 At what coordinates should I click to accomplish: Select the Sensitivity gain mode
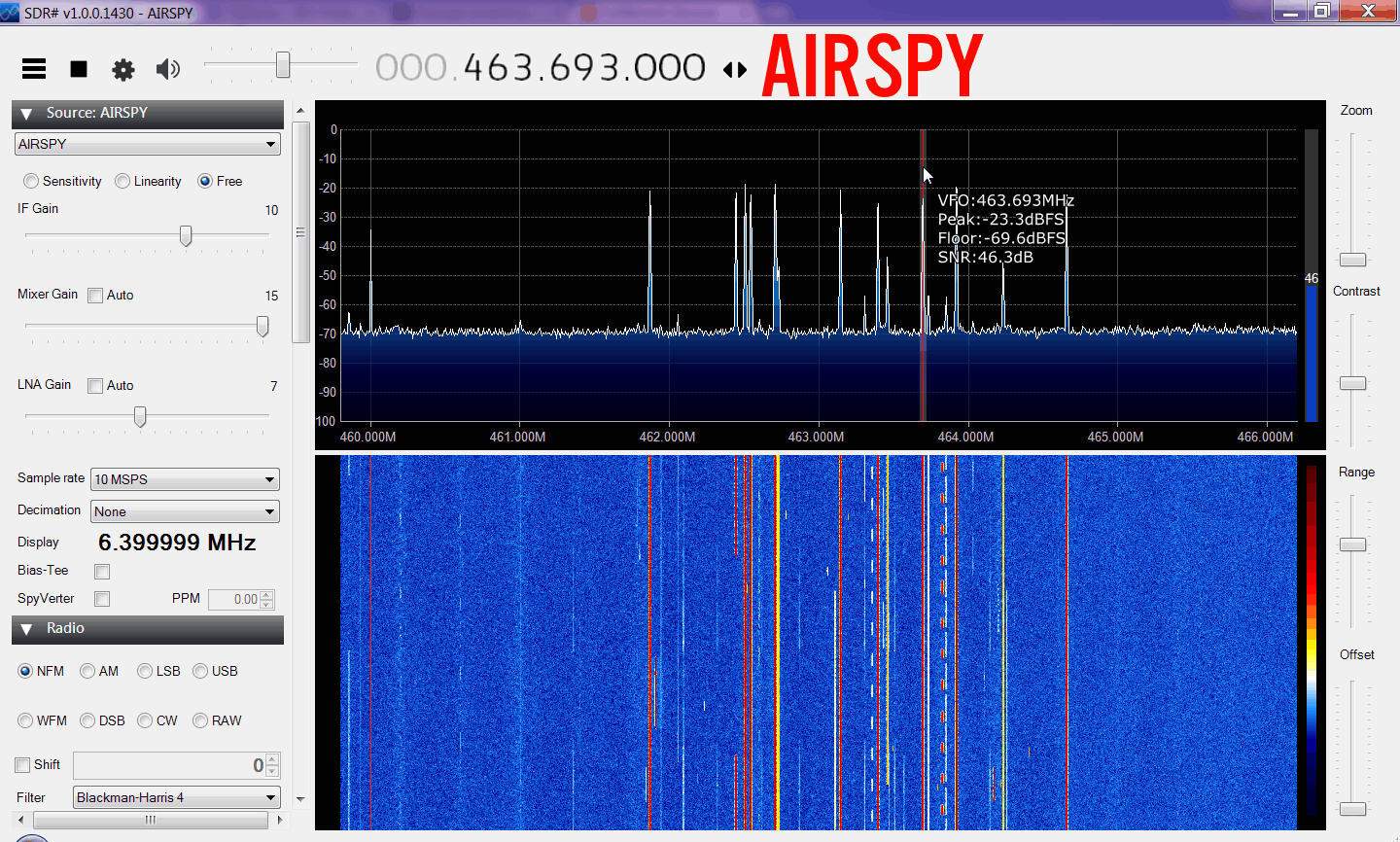click(x=32, y=181)
